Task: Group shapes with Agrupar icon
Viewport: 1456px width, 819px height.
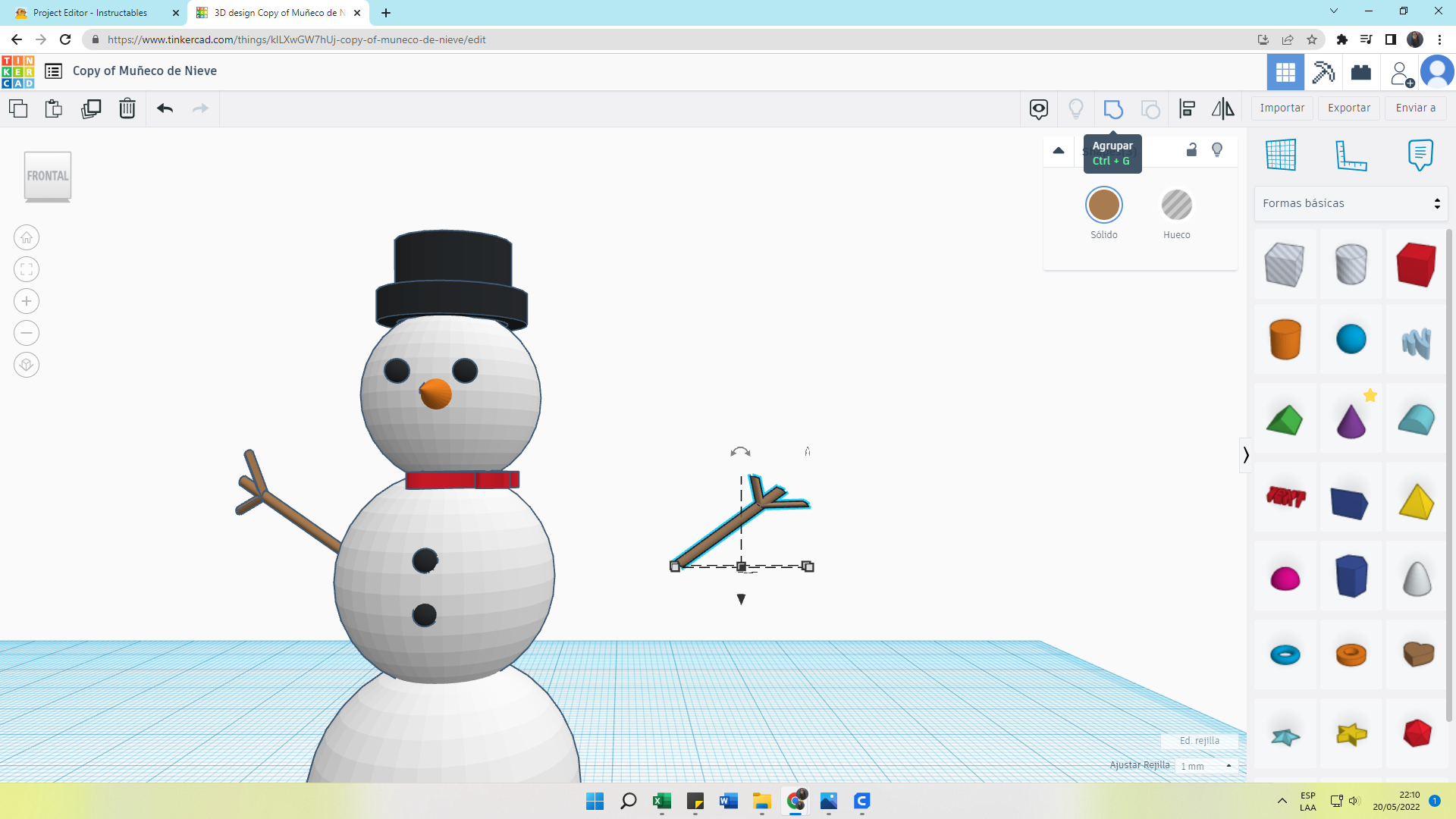Action: (x=1113, y=109)
